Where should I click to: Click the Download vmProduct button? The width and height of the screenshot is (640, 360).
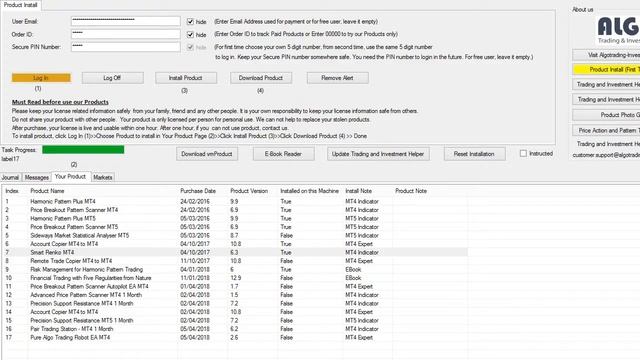(207, 154)
